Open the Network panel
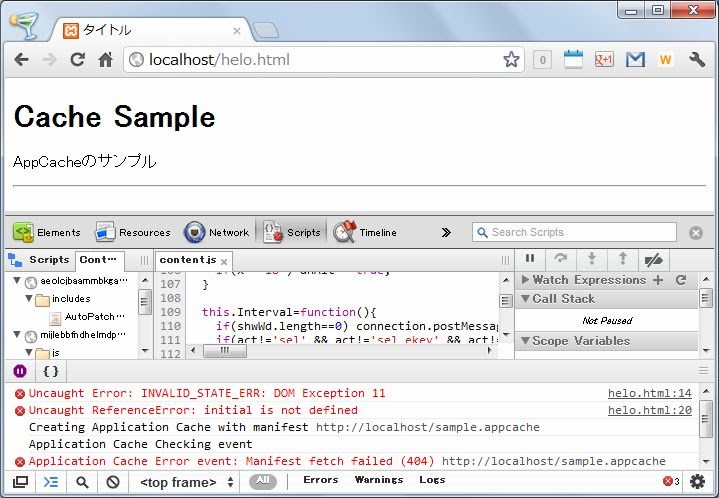 [216, 232]
